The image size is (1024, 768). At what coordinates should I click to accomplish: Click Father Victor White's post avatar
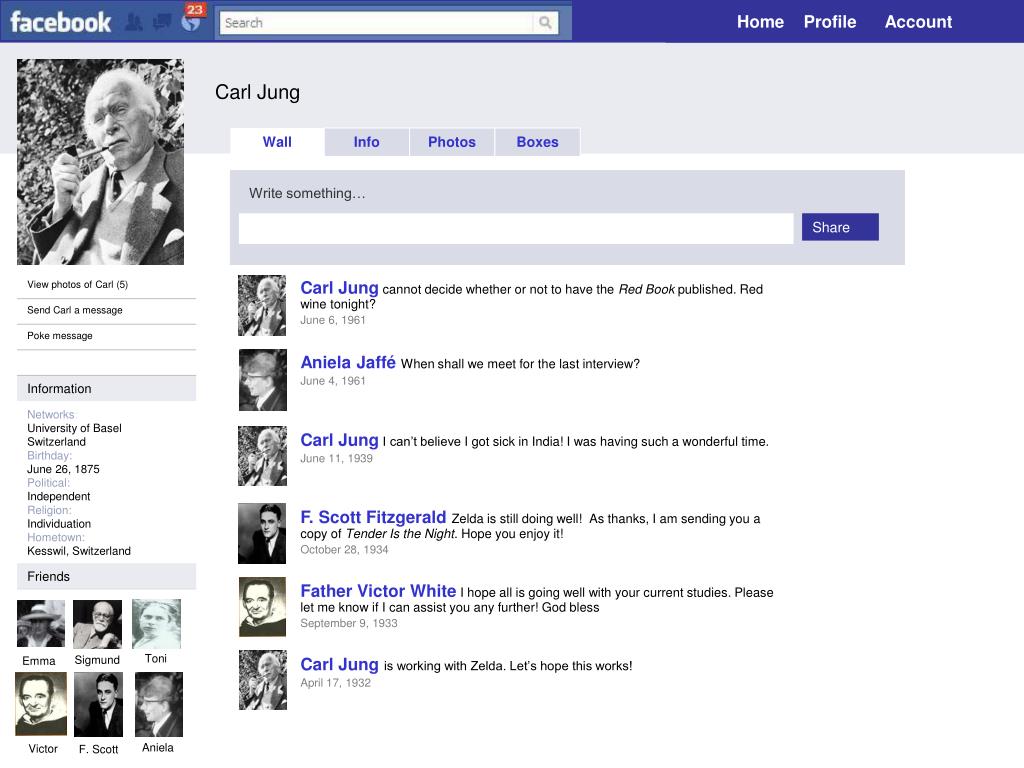coord(263,607)
